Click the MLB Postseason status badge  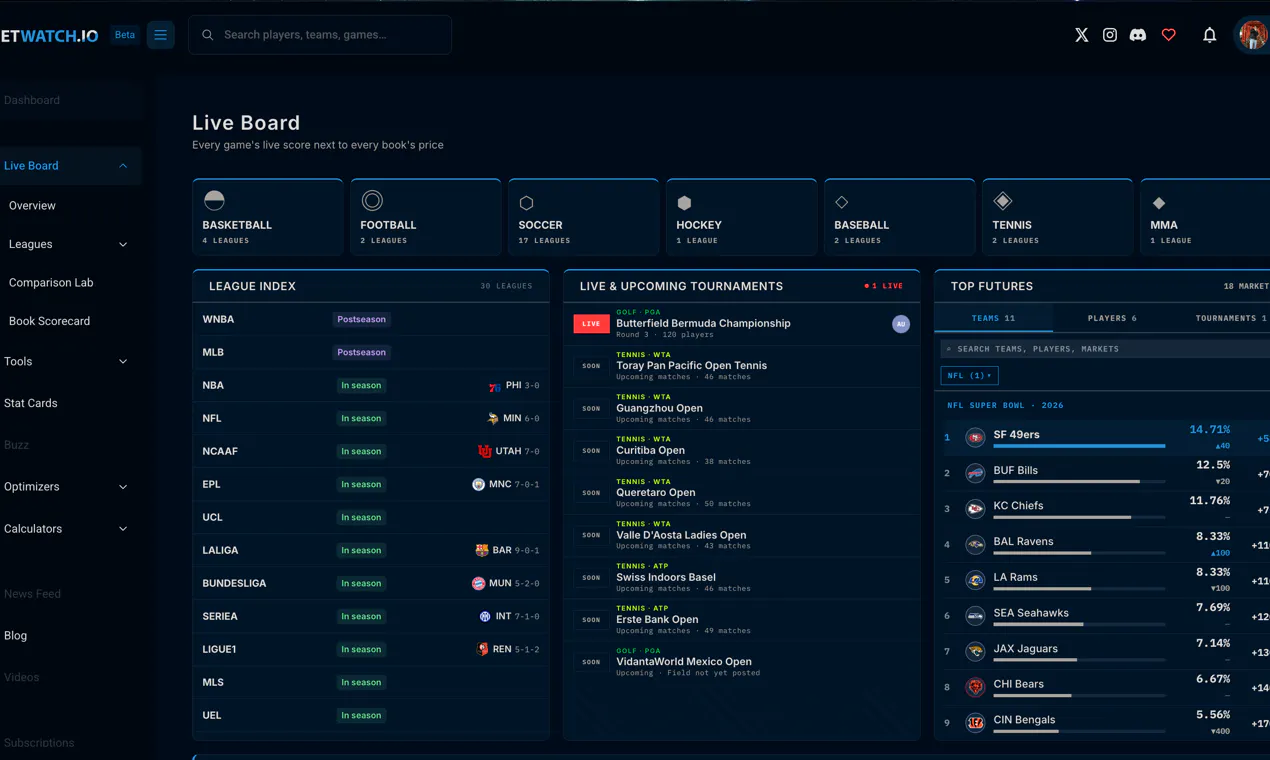point(361,353)
